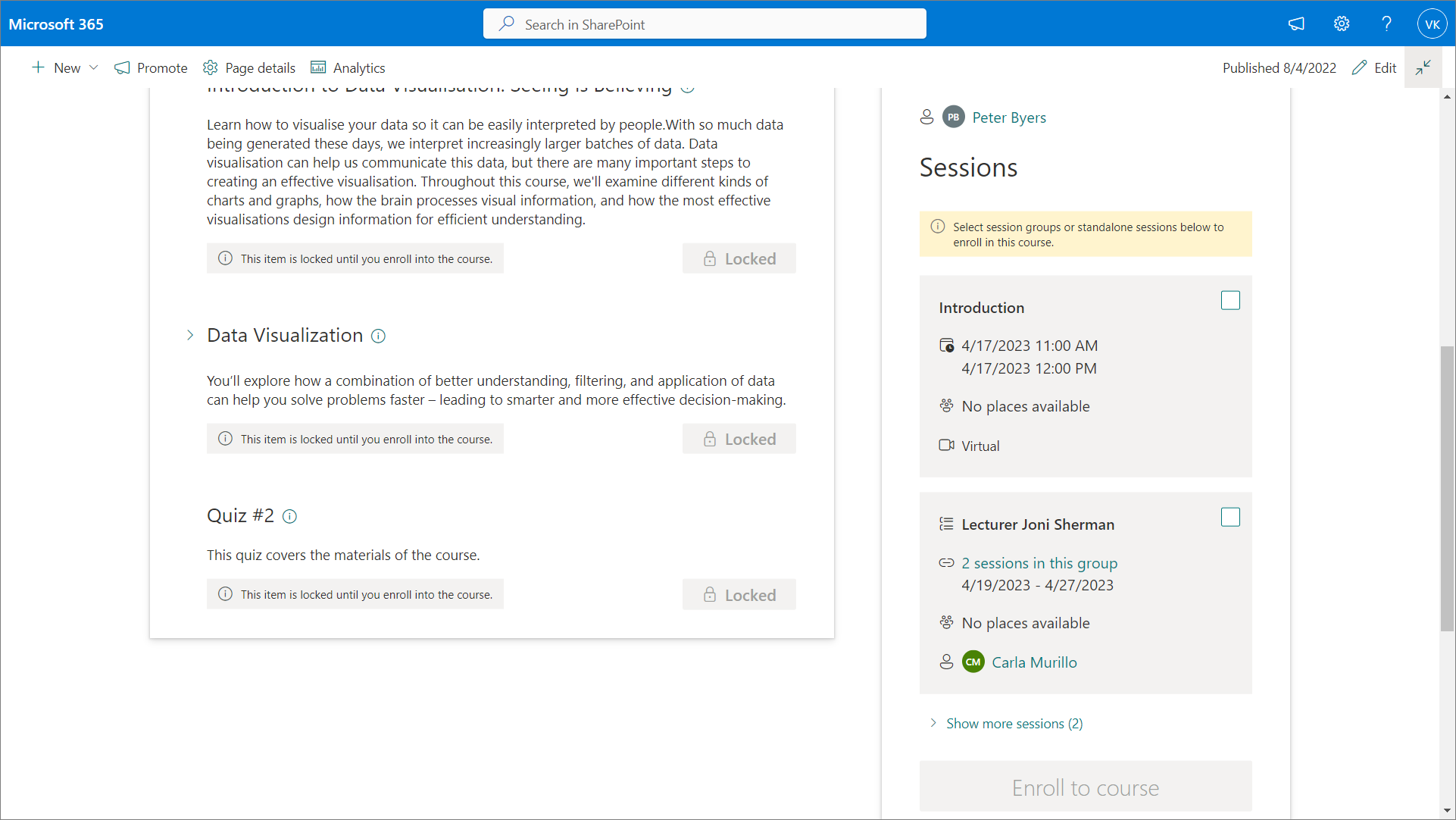Viewport: 1456px width, 820px height.
Task: Open Page details in command bar
Action: [x=249, y=67]
